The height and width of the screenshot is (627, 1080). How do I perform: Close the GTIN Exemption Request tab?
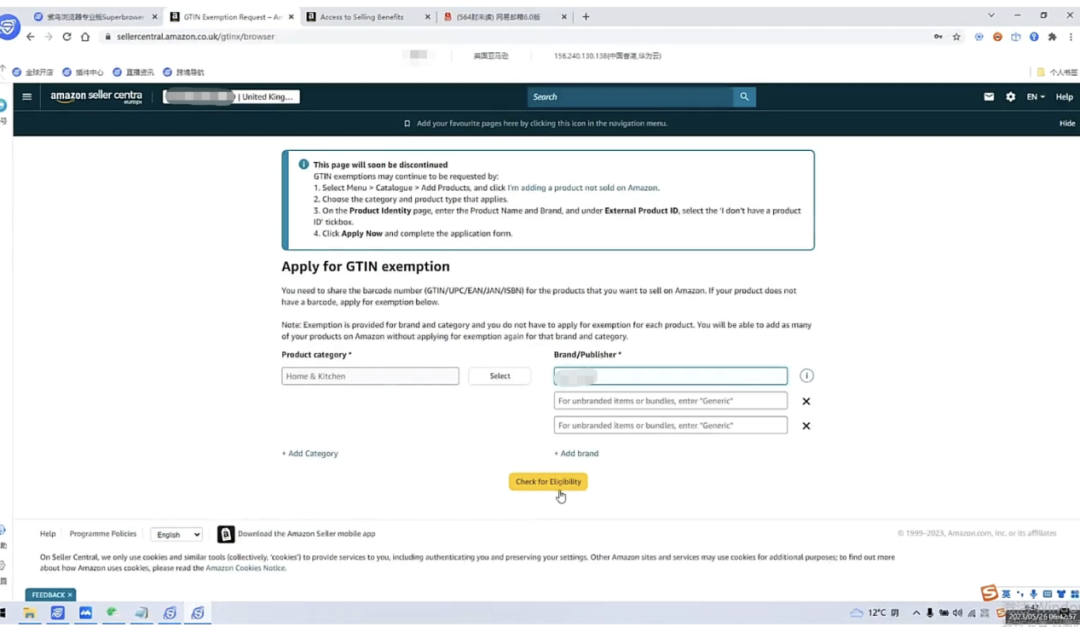pos(291,17)
